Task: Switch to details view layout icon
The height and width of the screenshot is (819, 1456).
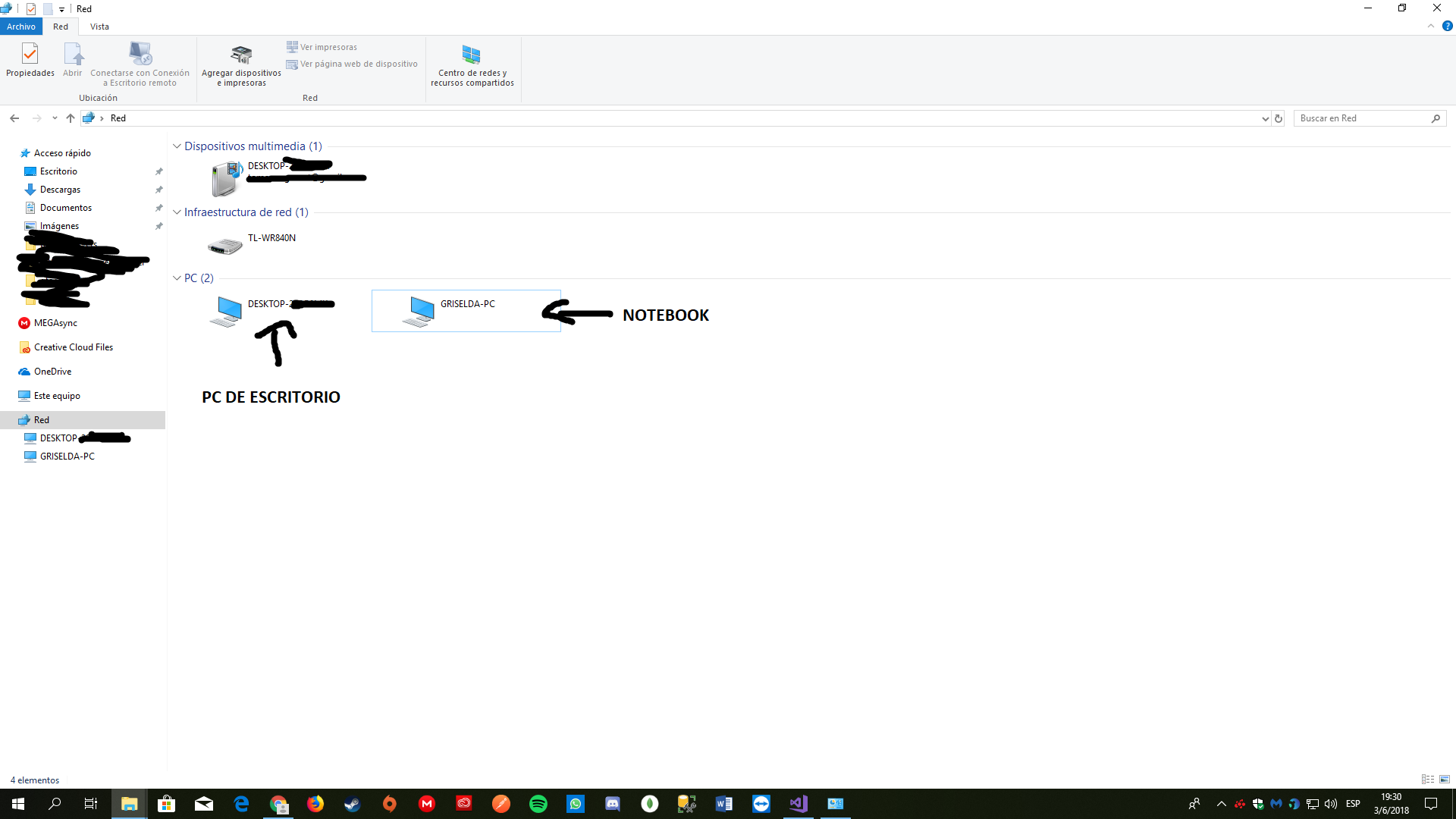Action: pos(1428,780)
